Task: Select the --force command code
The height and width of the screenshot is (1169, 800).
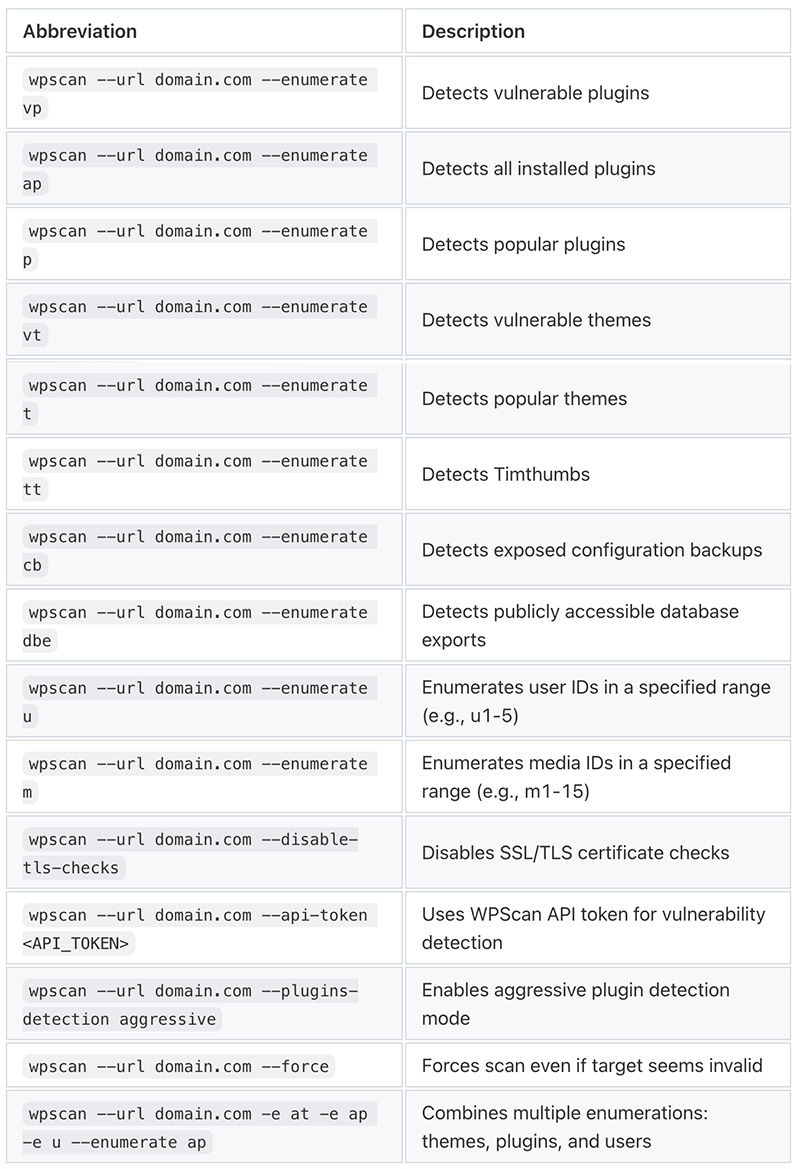Action: click(179, 1067)
